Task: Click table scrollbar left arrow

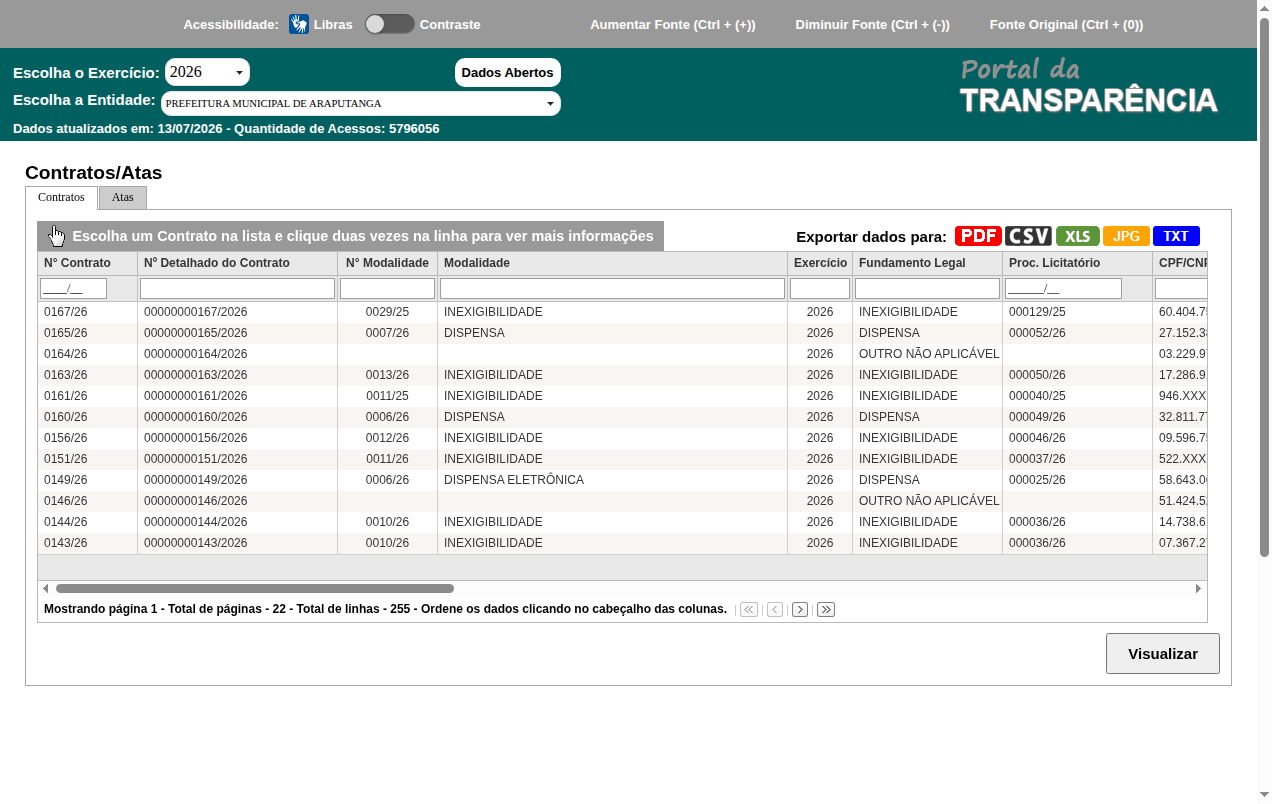Action: [x=45, y=588]
